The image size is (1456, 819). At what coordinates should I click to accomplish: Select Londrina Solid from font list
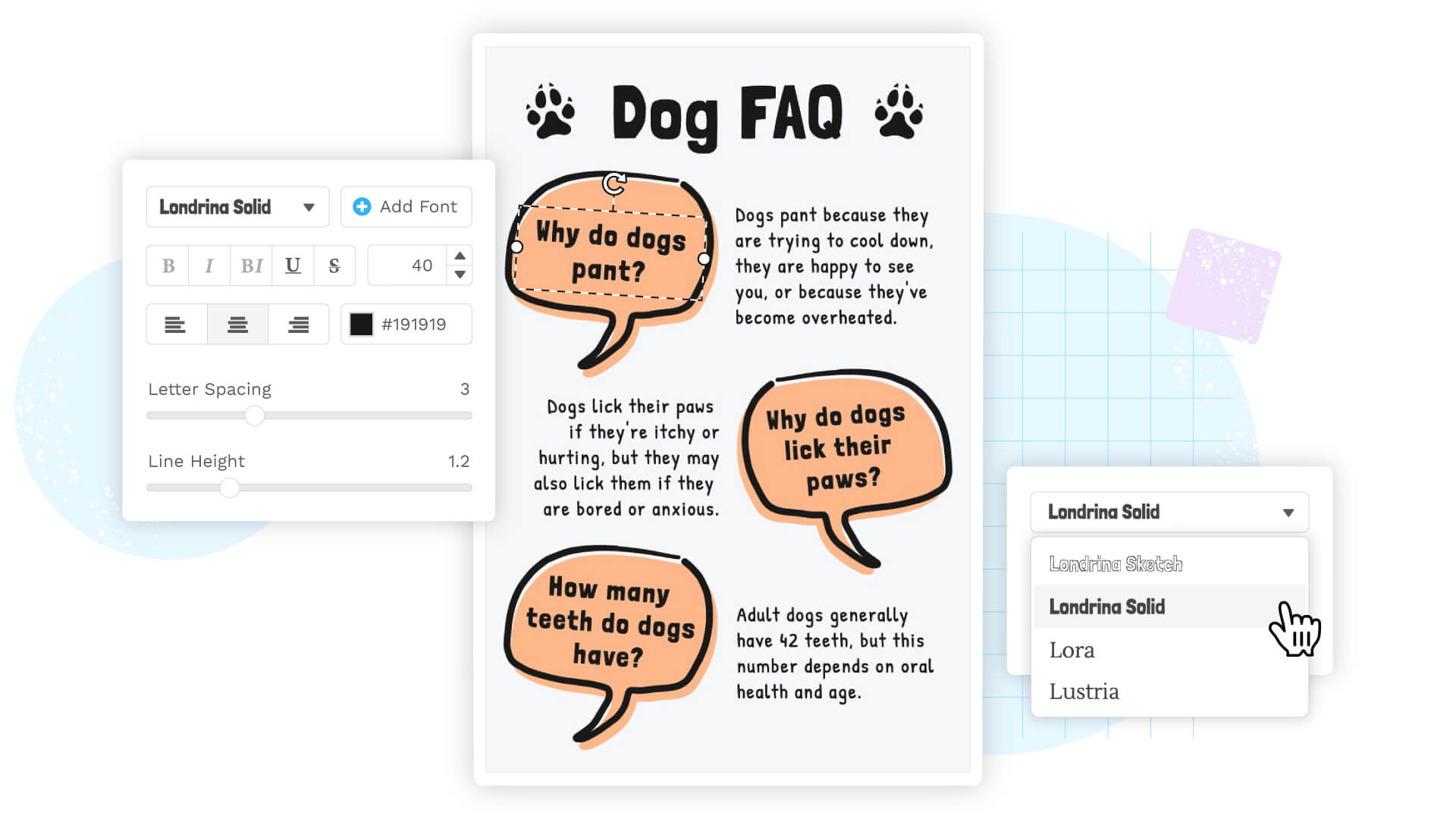pyautogui.click(x=1108, y=607)
